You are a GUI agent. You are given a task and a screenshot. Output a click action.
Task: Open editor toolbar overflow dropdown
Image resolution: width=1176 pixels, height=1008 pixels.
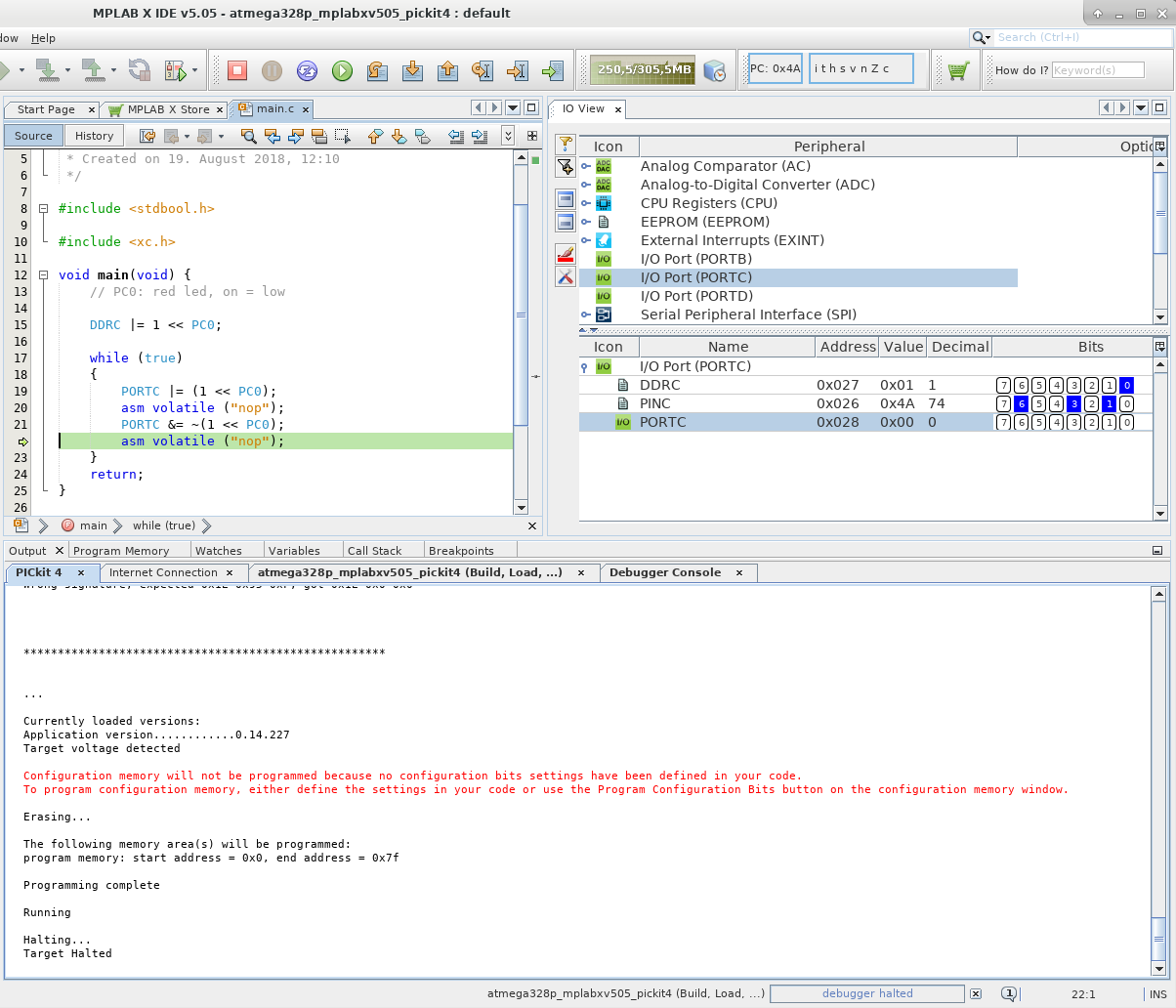[x=508, y=136]
